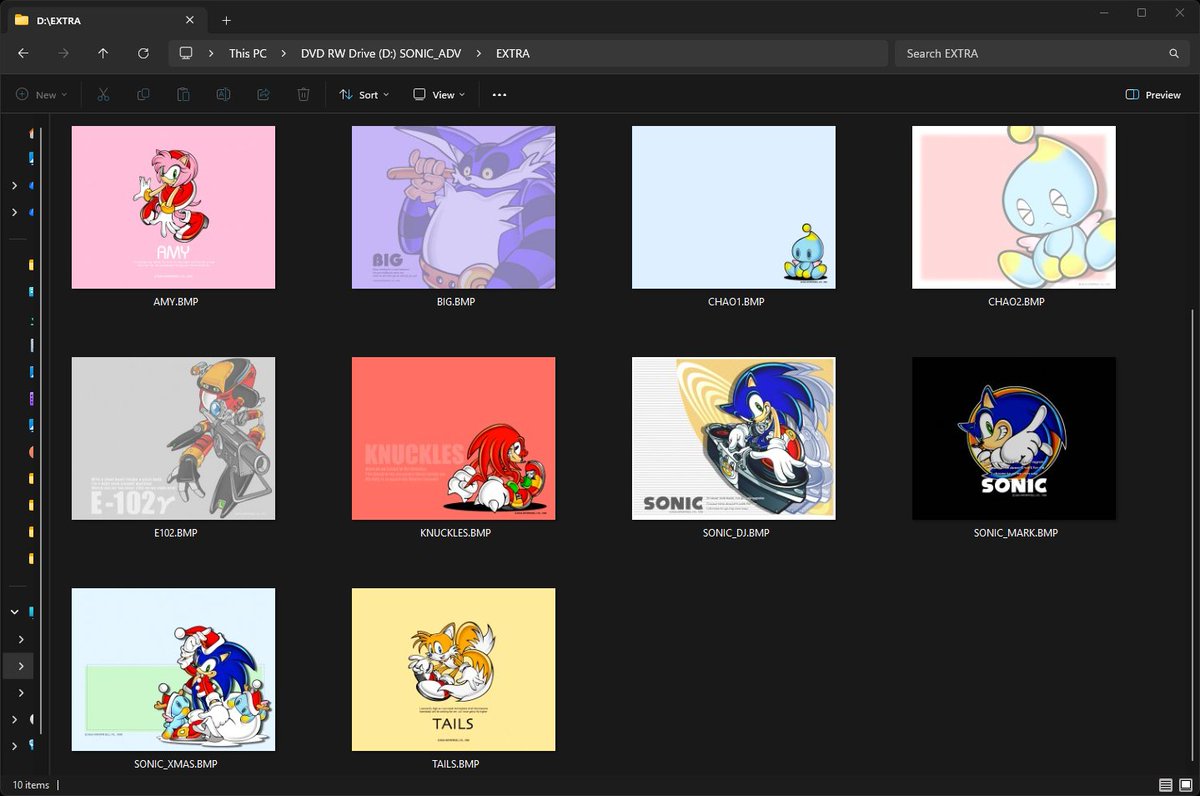Click the E102.BMP file name
1200x796 pixels.
pos(175,533)
